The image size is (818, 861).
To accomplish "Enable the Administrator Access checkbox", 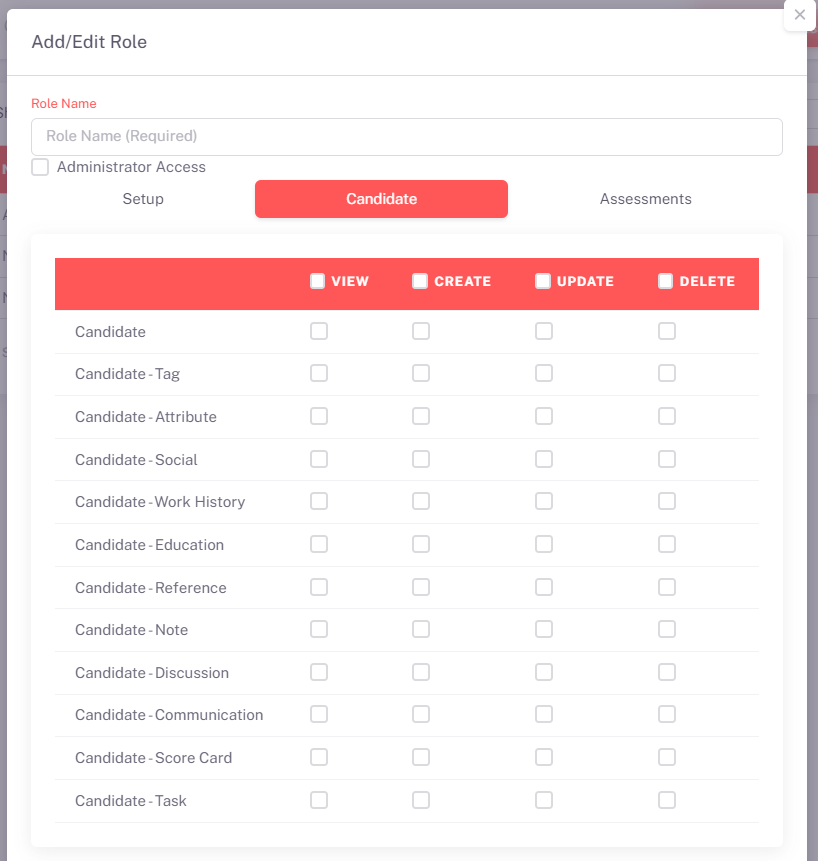I will click(x=40, y=167).
